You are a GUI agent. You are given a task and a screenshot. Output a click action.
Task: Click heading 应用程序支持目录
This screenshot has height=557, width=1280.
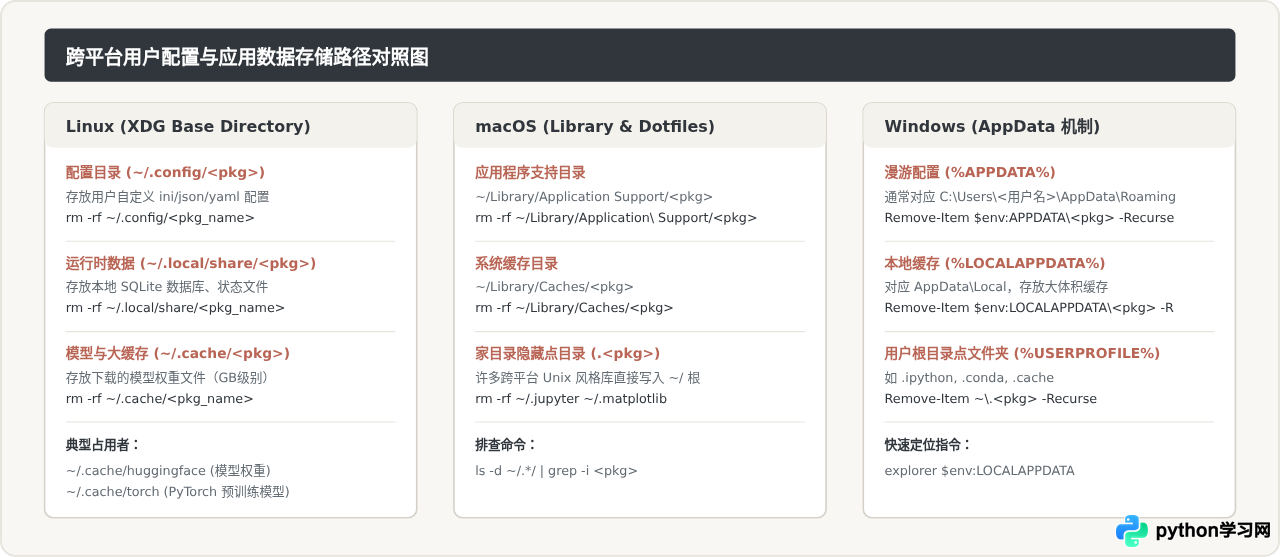[x=530, y=172]
